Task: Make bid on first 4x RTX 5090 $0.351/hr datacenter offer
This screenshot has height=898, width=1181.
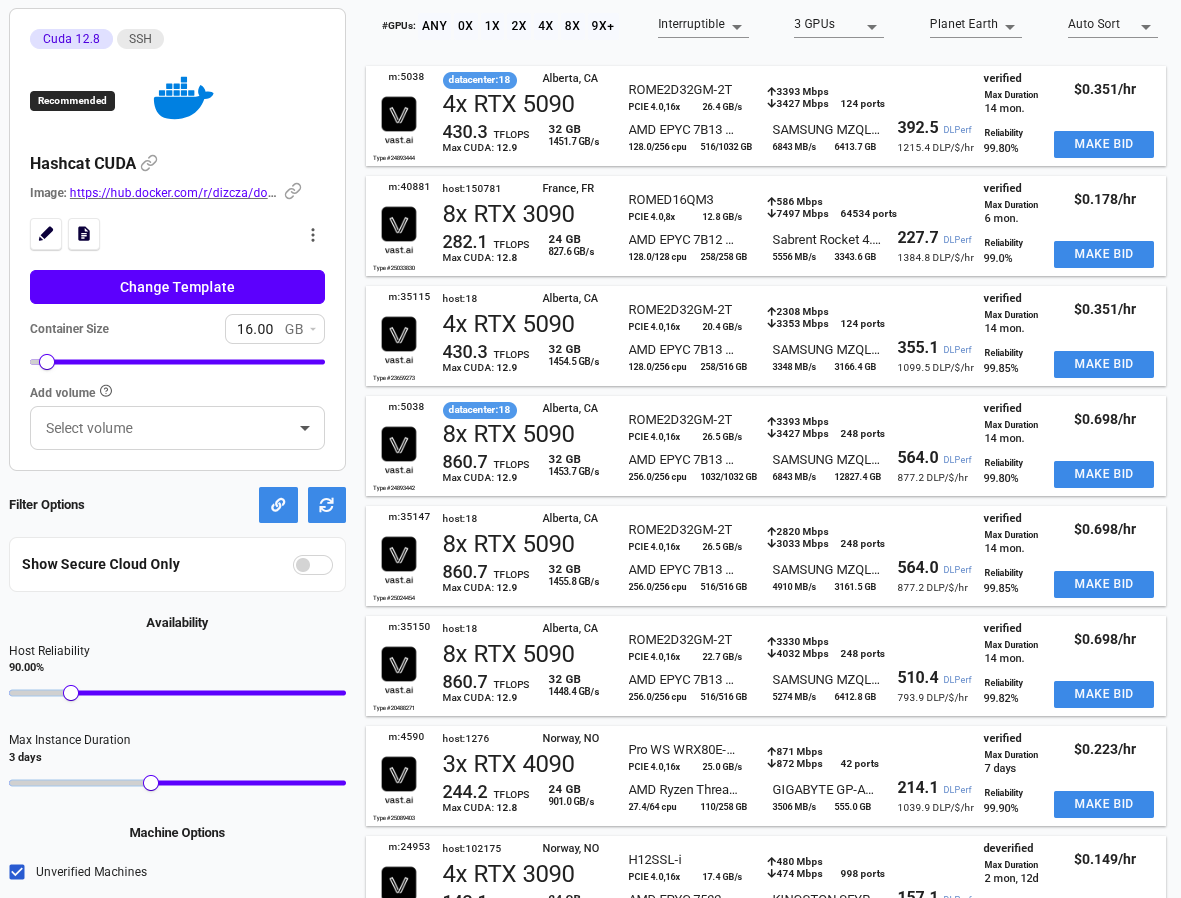Action: pyautogui.click(x=1103, y=144)
